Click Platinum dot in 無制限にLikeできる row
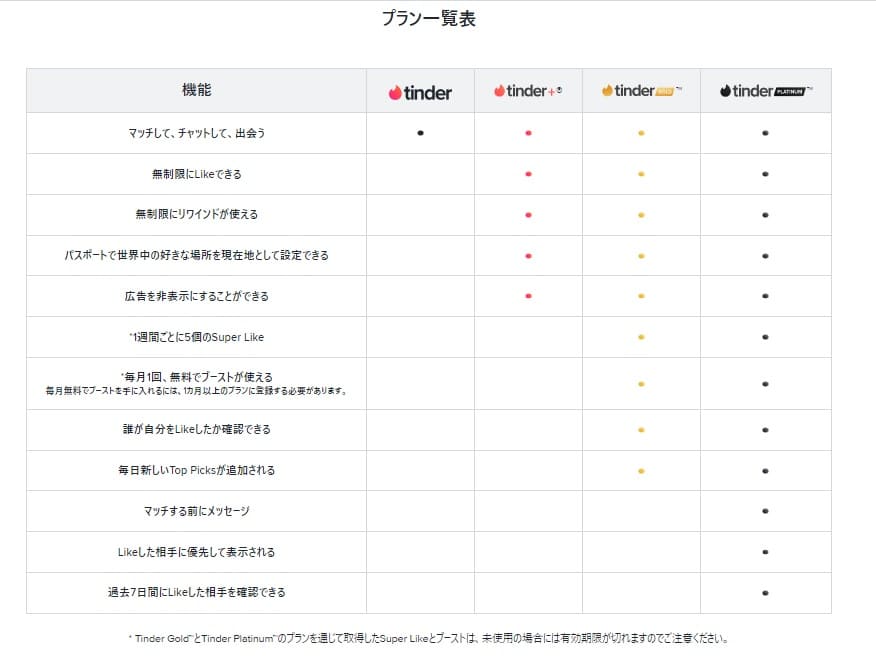Screen dimensions: 876x659 click(765, 174)
